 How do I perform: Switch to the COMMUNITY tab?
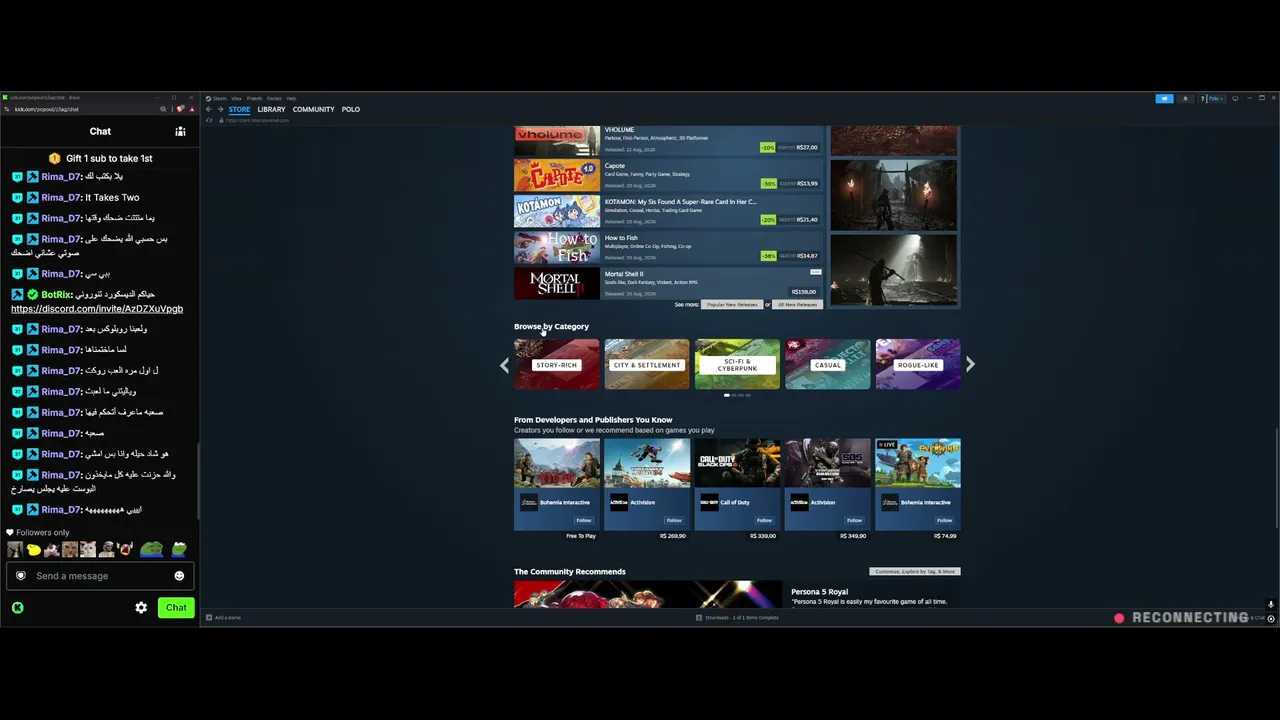(313, 109)
